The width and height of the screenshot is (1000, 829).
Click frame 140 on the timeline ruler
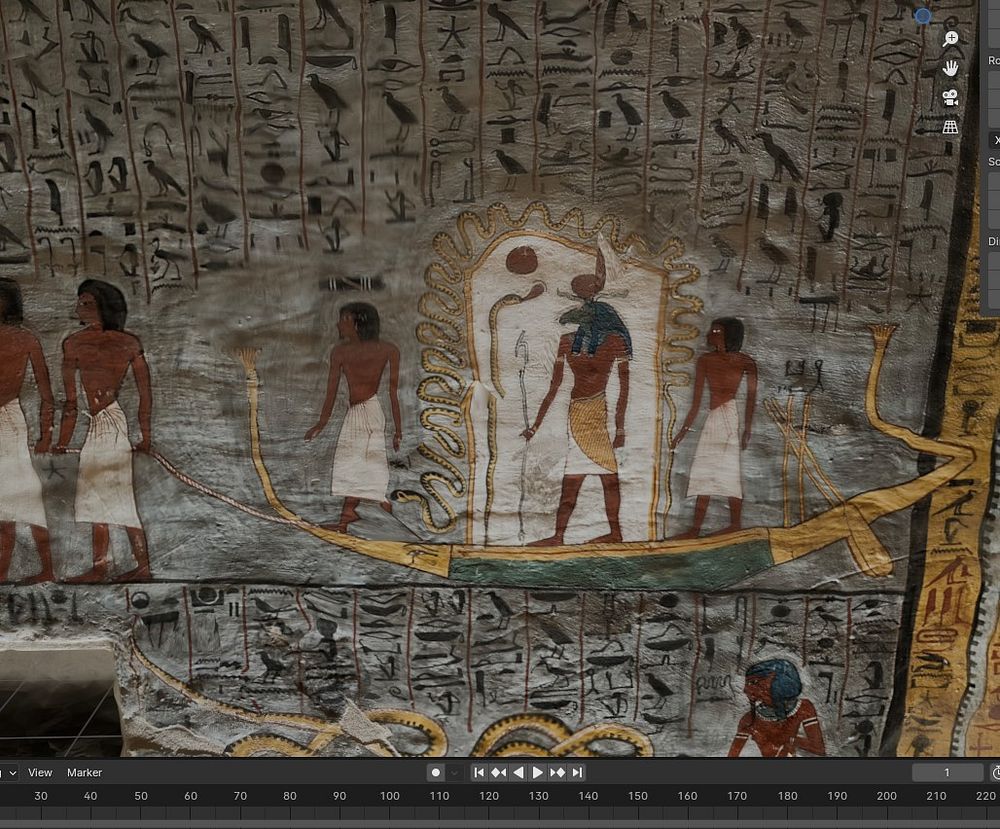(588, 796)
